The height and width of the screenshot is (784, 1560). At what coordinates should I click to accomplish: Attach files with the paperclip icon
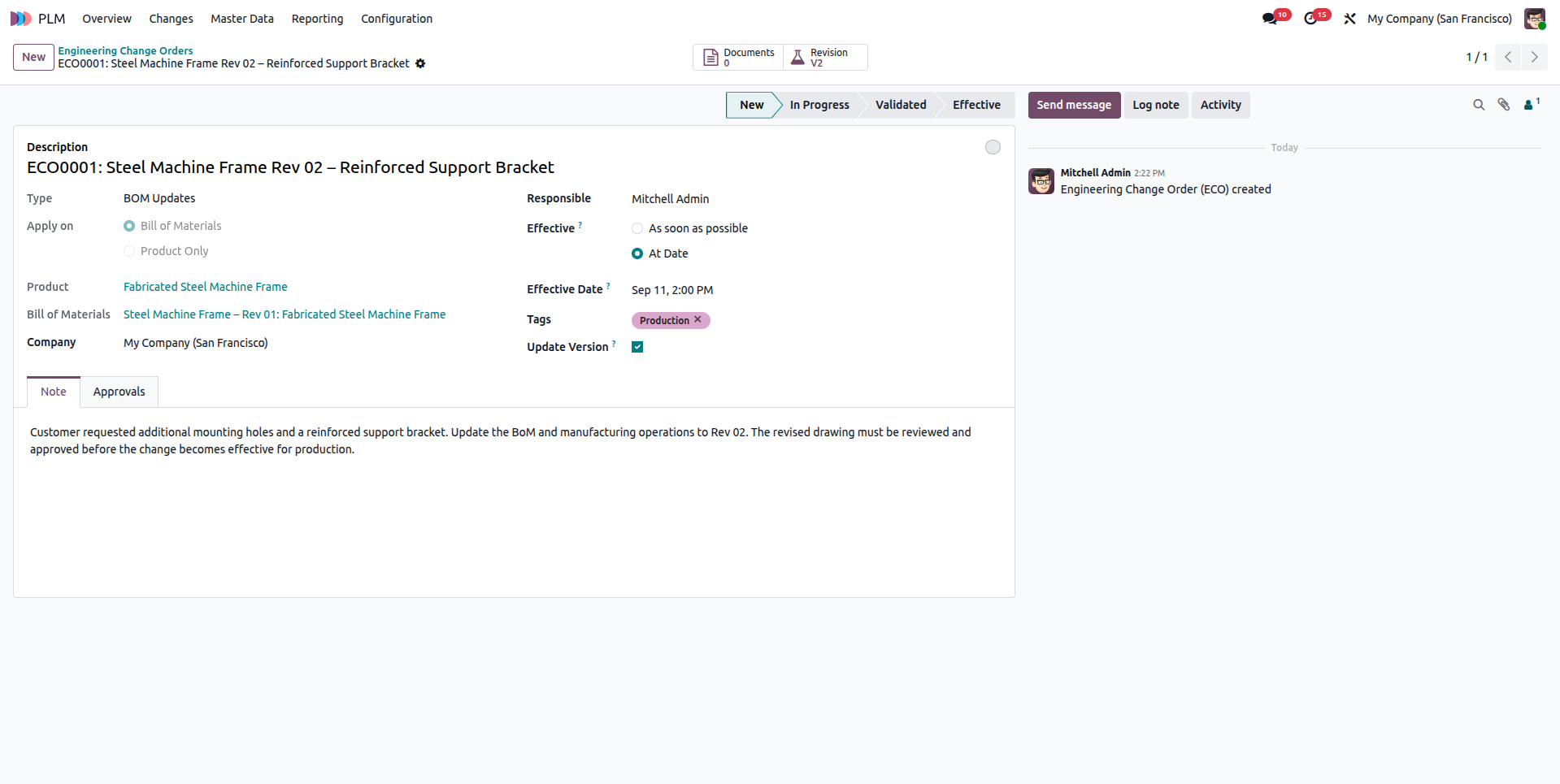tap(1504, 105)
